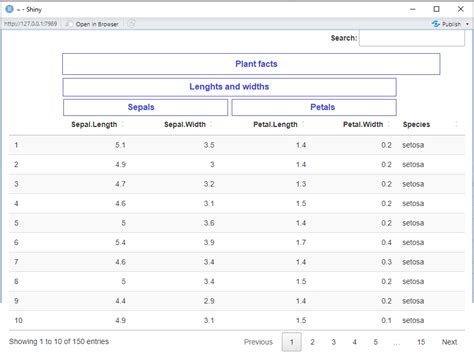This screenshot has height=363, width=474.
Task: Click Sepal.Length value 4.7 in row 3
Action: point(120,184)
